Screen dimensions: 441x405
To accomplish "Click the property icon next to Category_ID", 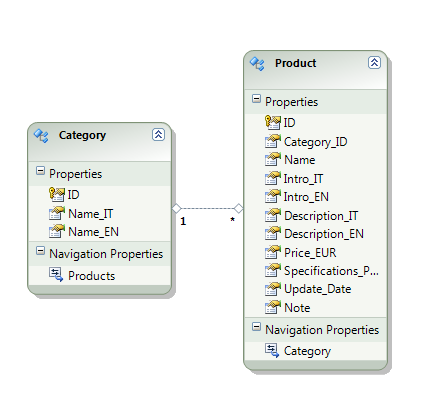I will click(273, 141).
